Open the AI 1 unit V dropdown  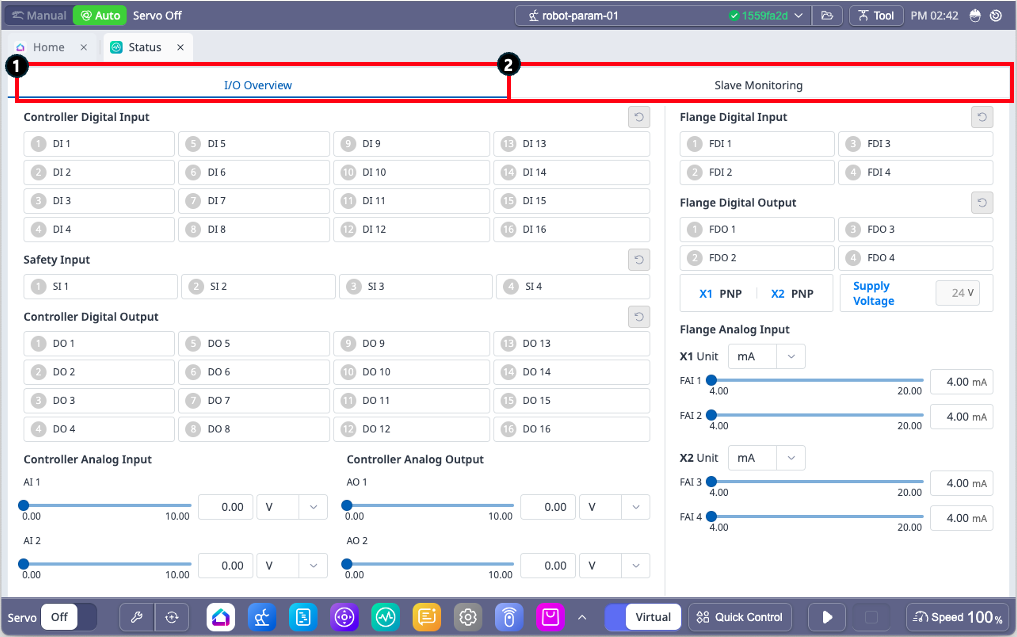tap(292, 507)
